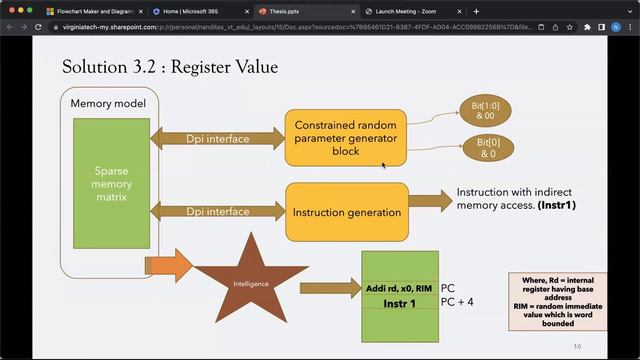Viewport: 640px width, 360px height.
Task: Click the upper Dpi interface arrow
Action: tap(218, 138)
